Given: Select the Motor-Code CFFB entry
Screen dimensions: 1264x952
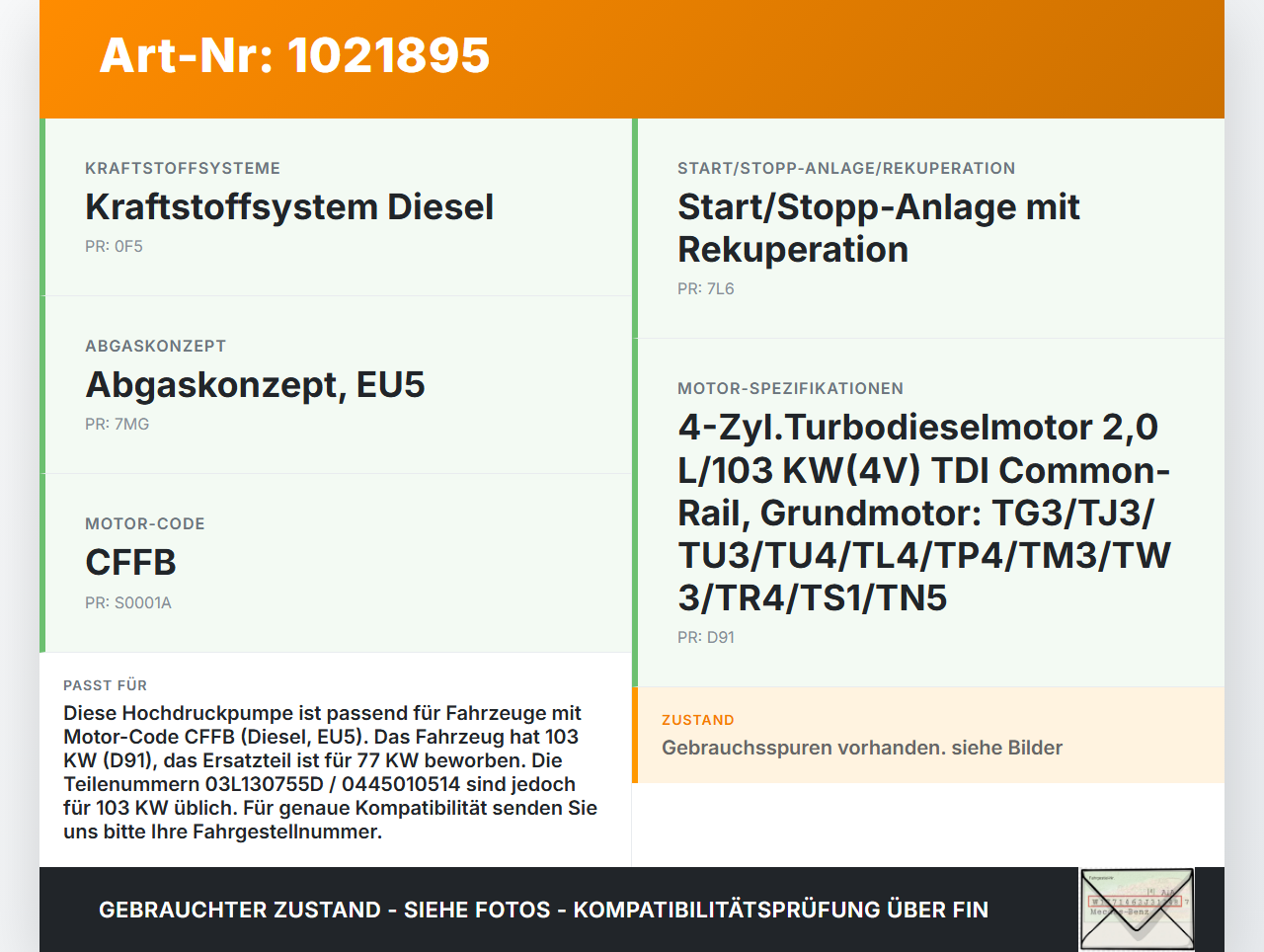Looking at the screenshot, I should tap(130, 562).
